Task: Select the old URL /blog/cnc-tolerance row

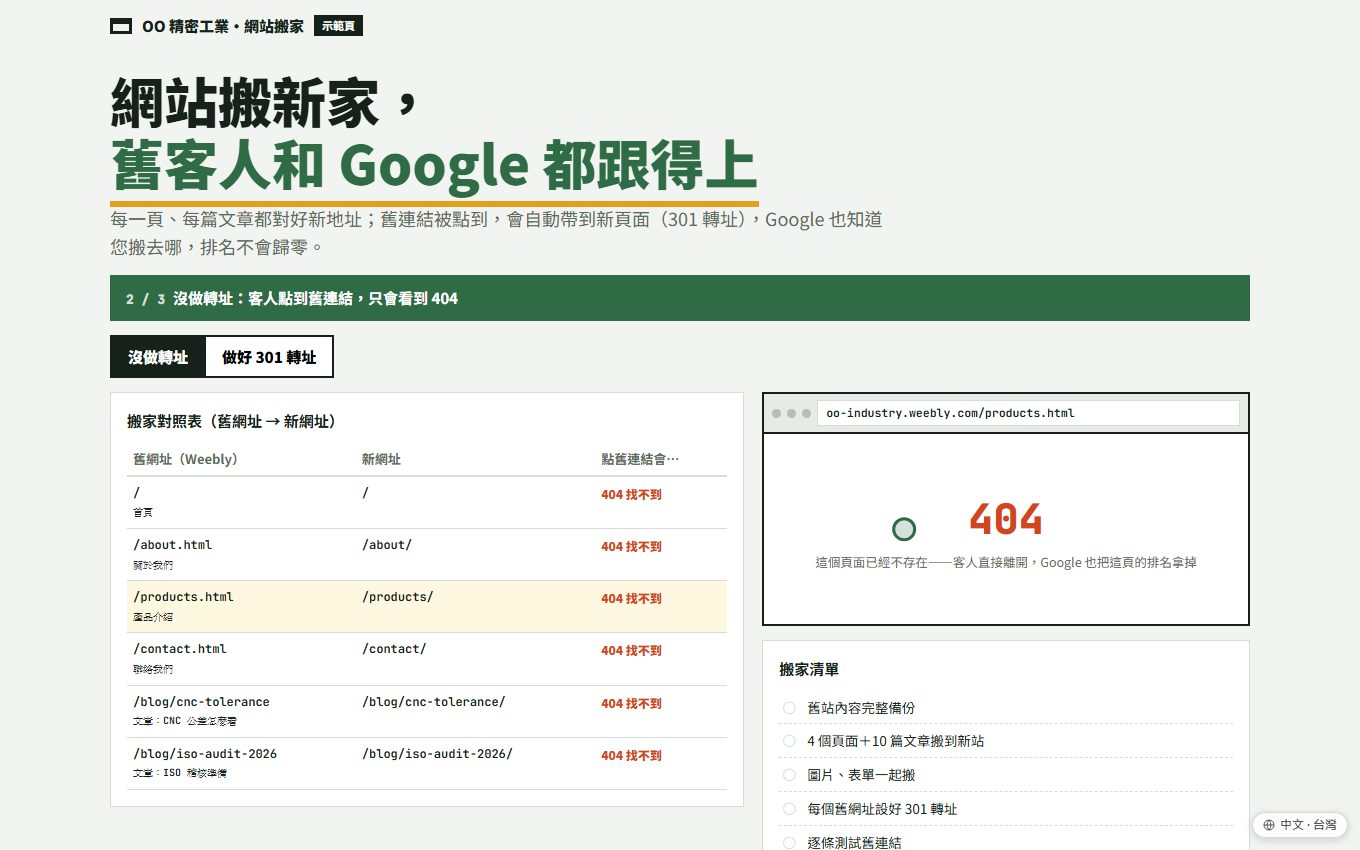Action: coord(427,712)
